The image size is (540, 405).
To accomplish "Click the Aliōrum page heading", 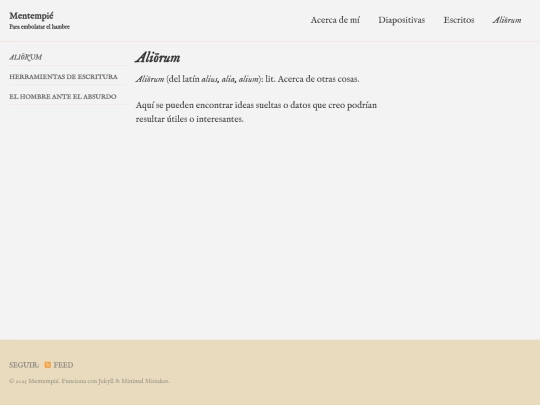I will tap(158, 58).
